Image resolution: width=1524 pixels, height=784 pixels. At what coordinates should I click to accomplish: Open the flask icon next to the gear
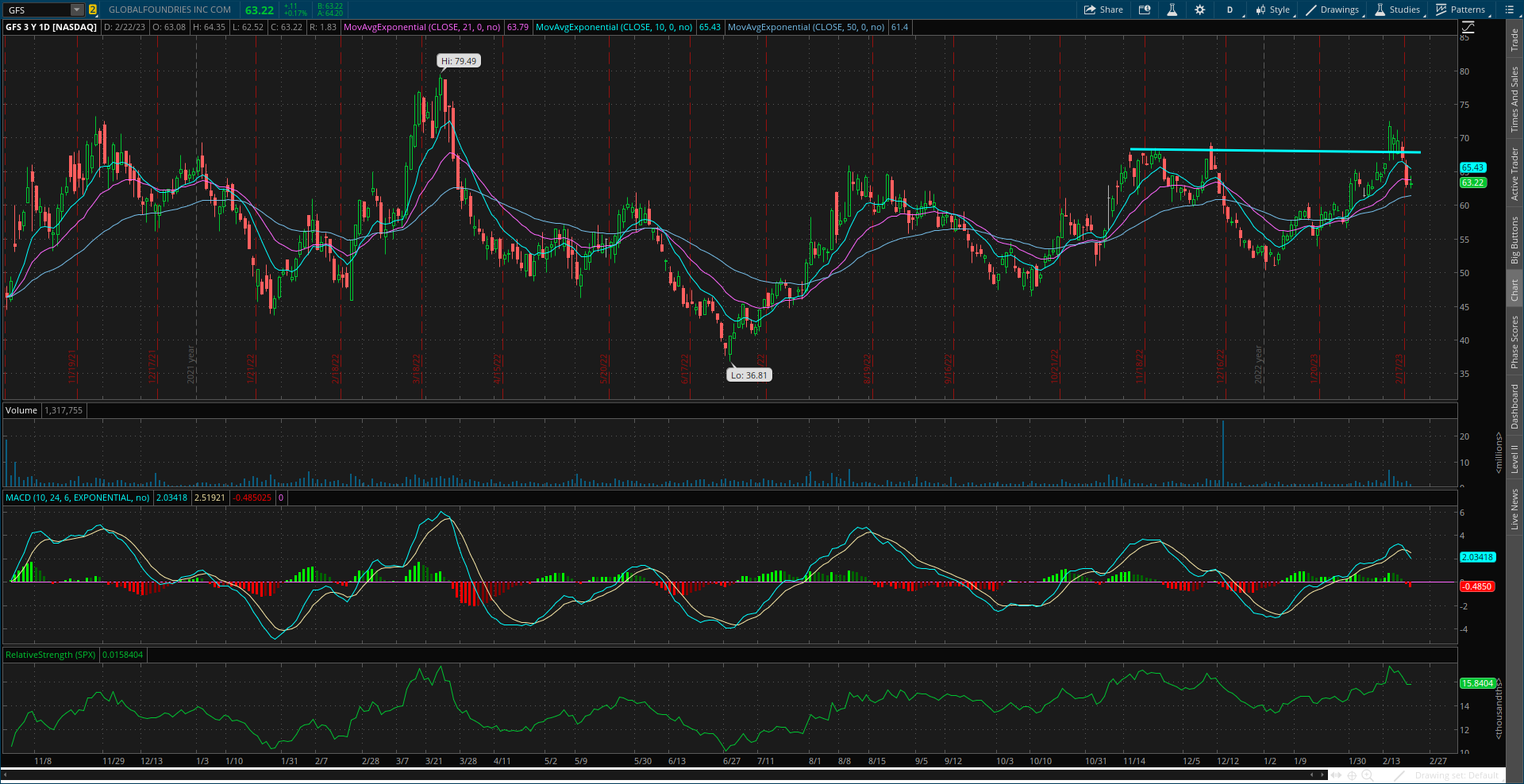[x=1172, y=10]
